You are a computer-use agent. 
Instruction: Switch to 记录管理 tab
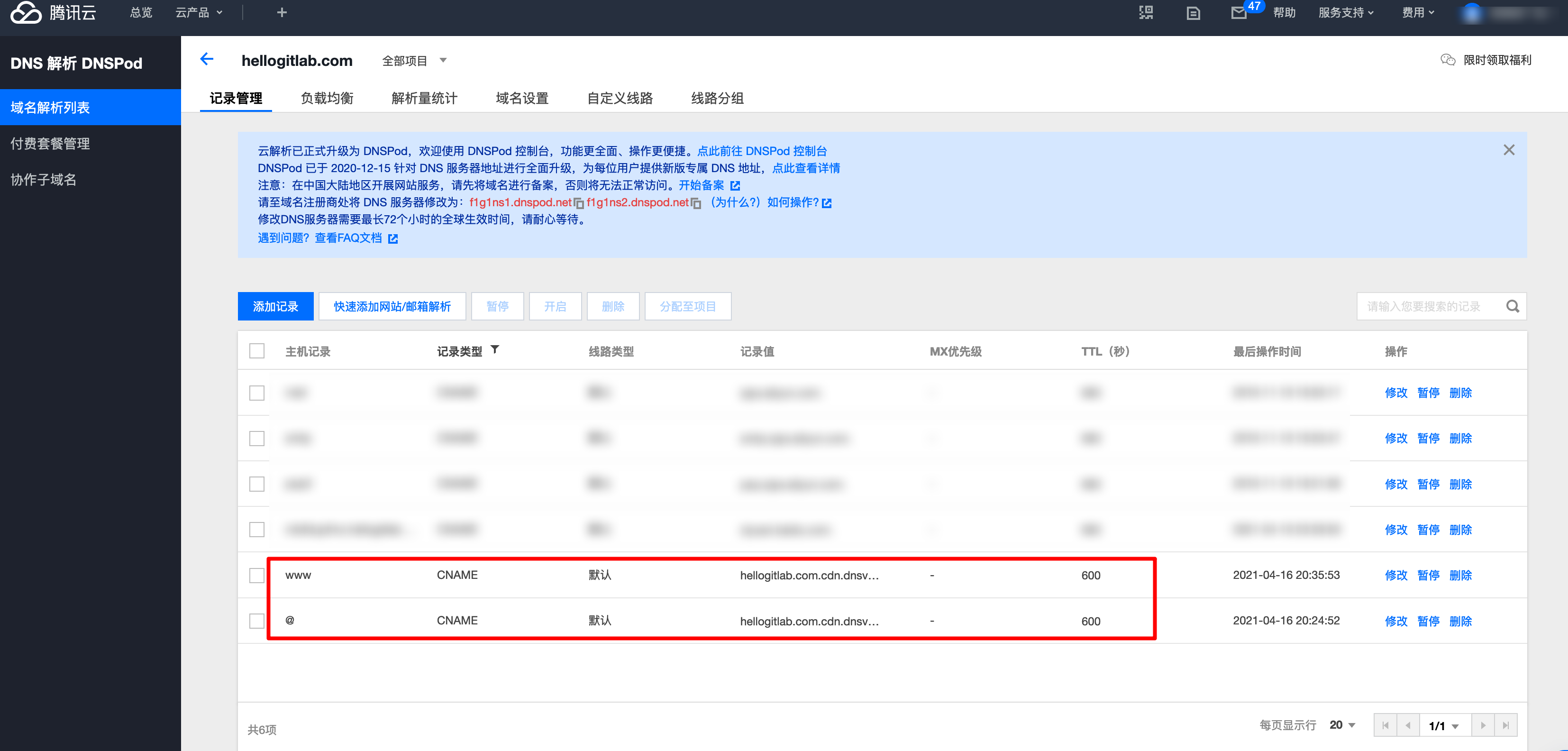point(236,98)
